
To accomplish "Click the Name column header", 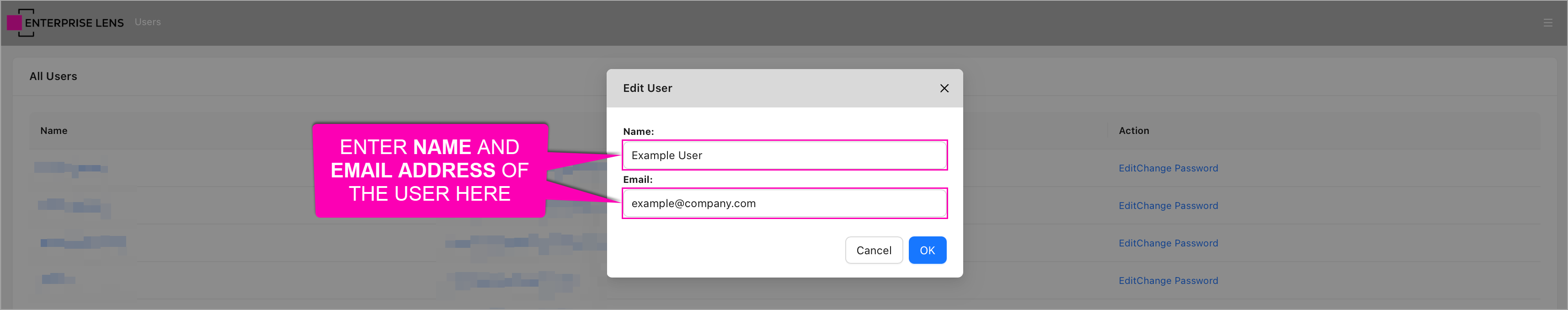I will pyautogui.click(x=53, y=131).
